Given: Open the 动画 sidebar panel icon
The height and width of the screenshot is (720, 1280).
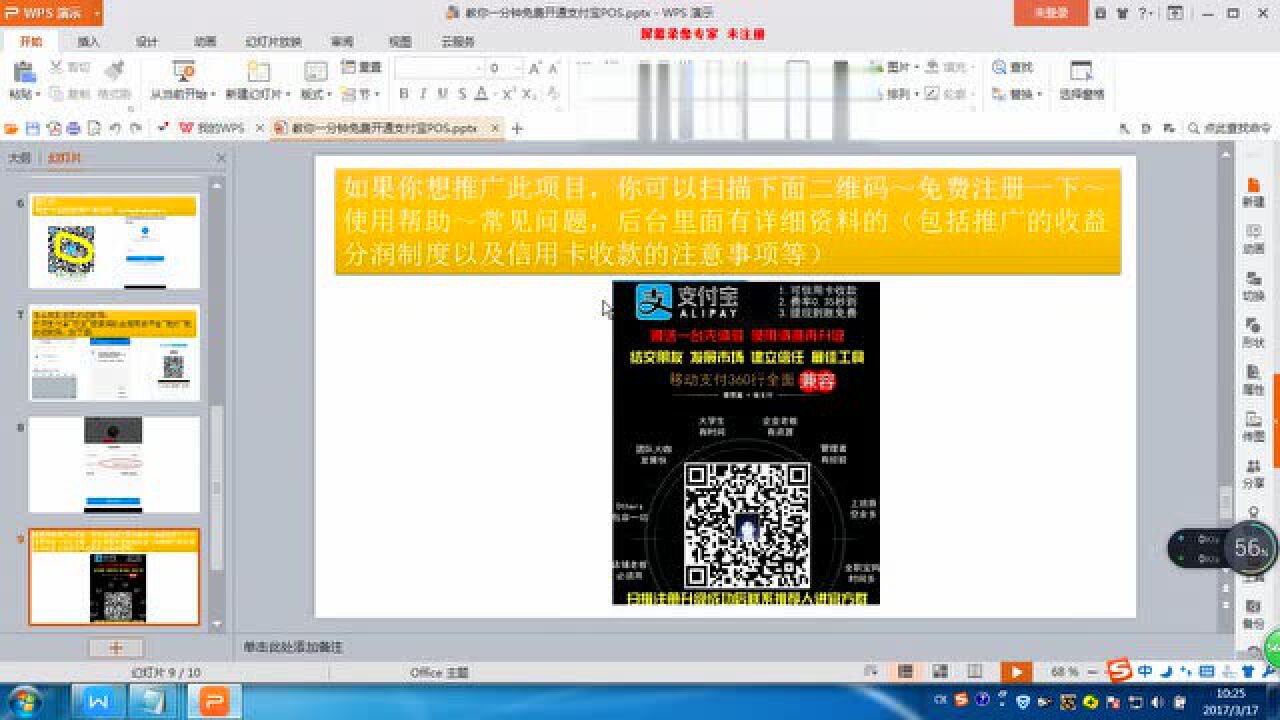Looking at the screenshot, I should click(1253, 238).
